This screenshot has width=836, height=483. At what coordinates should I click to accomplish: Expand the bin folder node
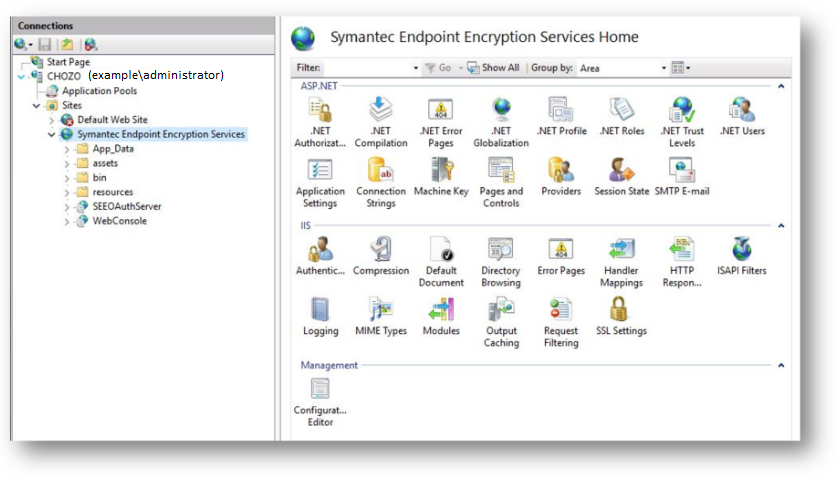[67, 179]
